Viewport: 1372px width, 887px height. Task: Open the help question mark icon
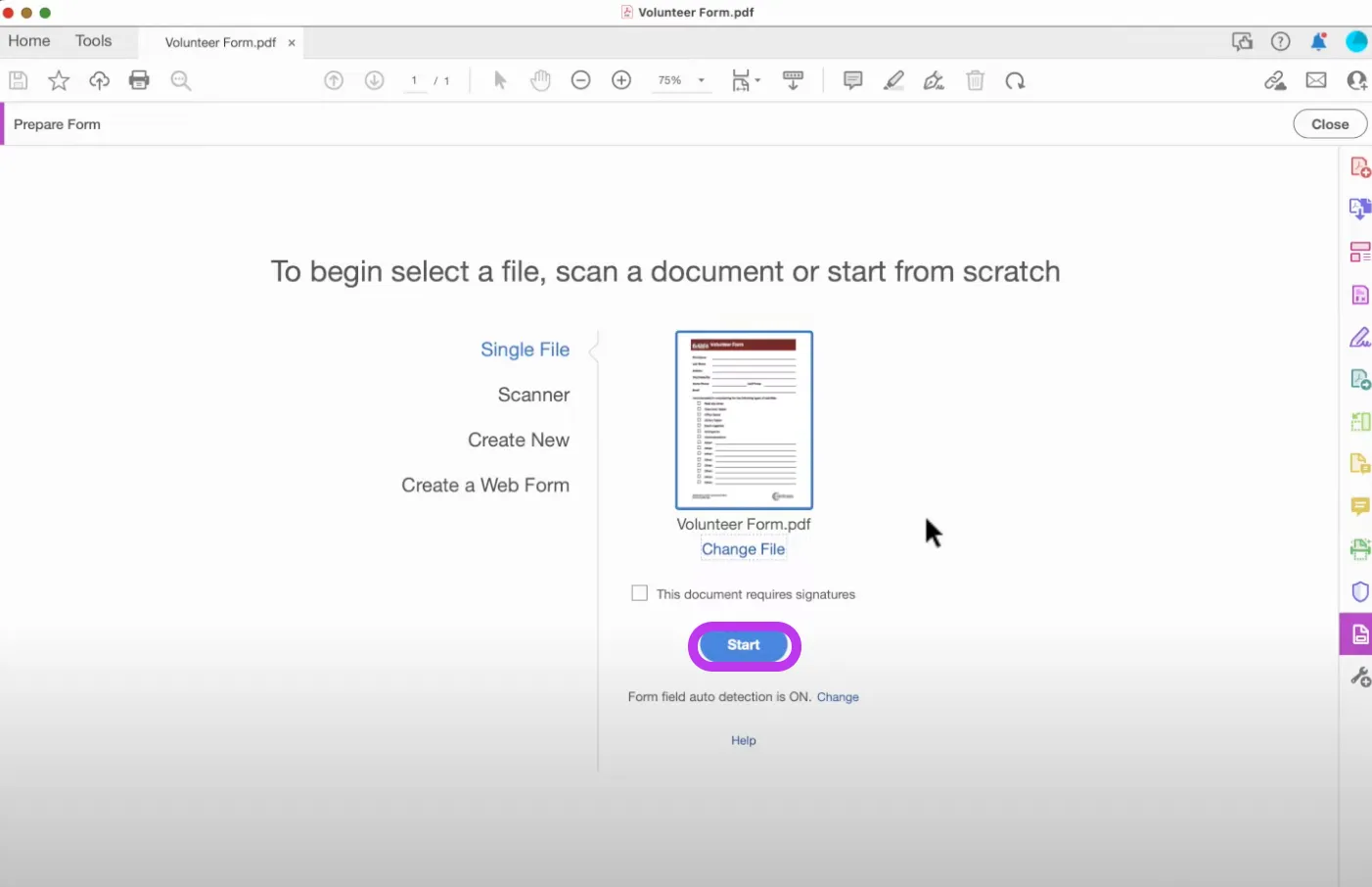coord(1280,41)
